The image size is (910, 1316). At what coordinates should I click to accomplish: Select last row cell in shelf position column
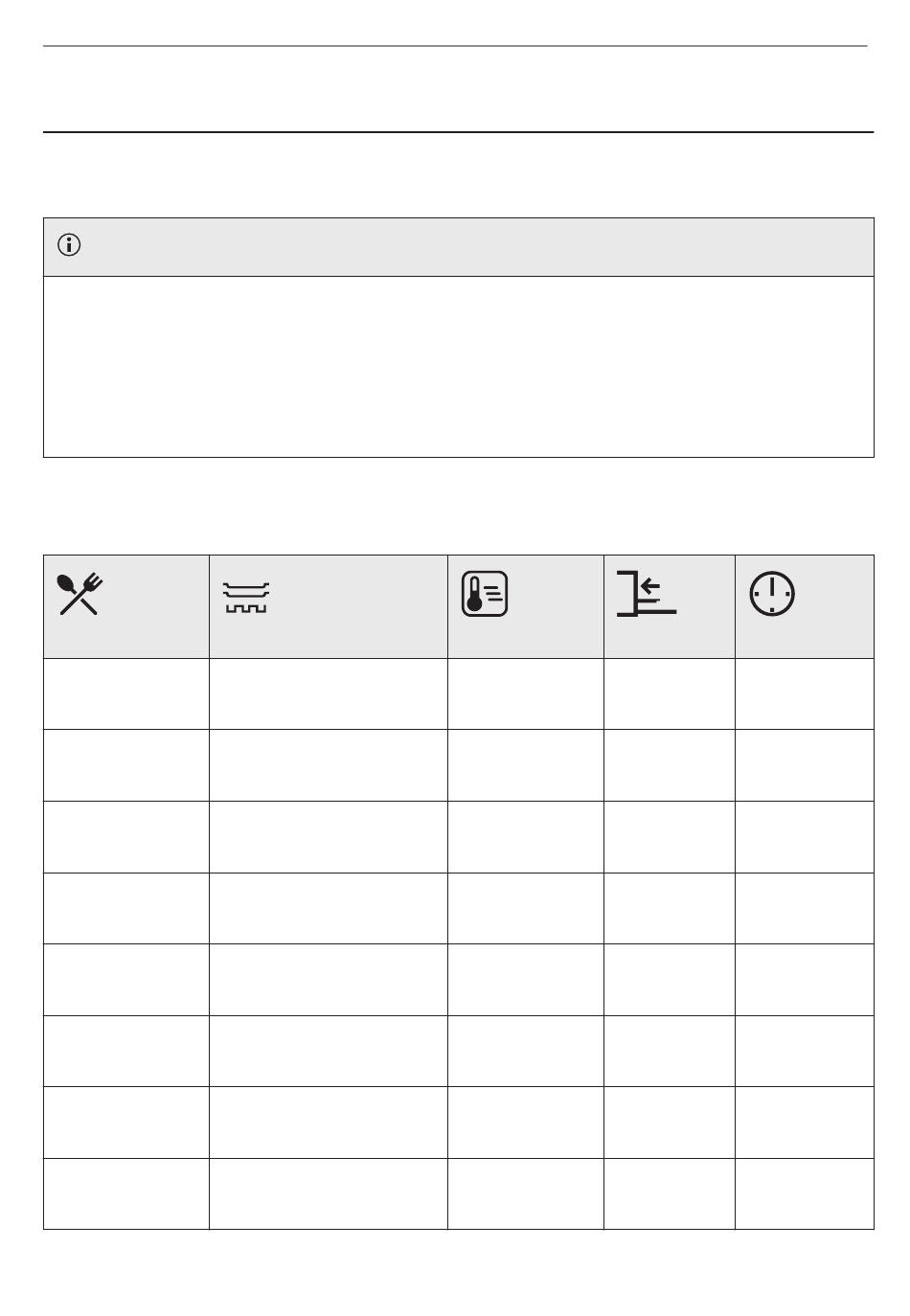669,1193
